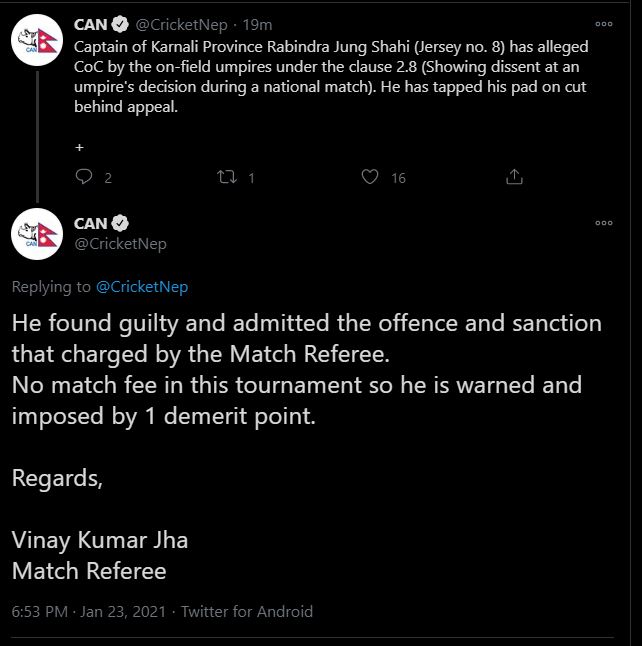Open the @CricketNep handle below the reply's CAN name
642x646 pixels.
click(120, 243)
